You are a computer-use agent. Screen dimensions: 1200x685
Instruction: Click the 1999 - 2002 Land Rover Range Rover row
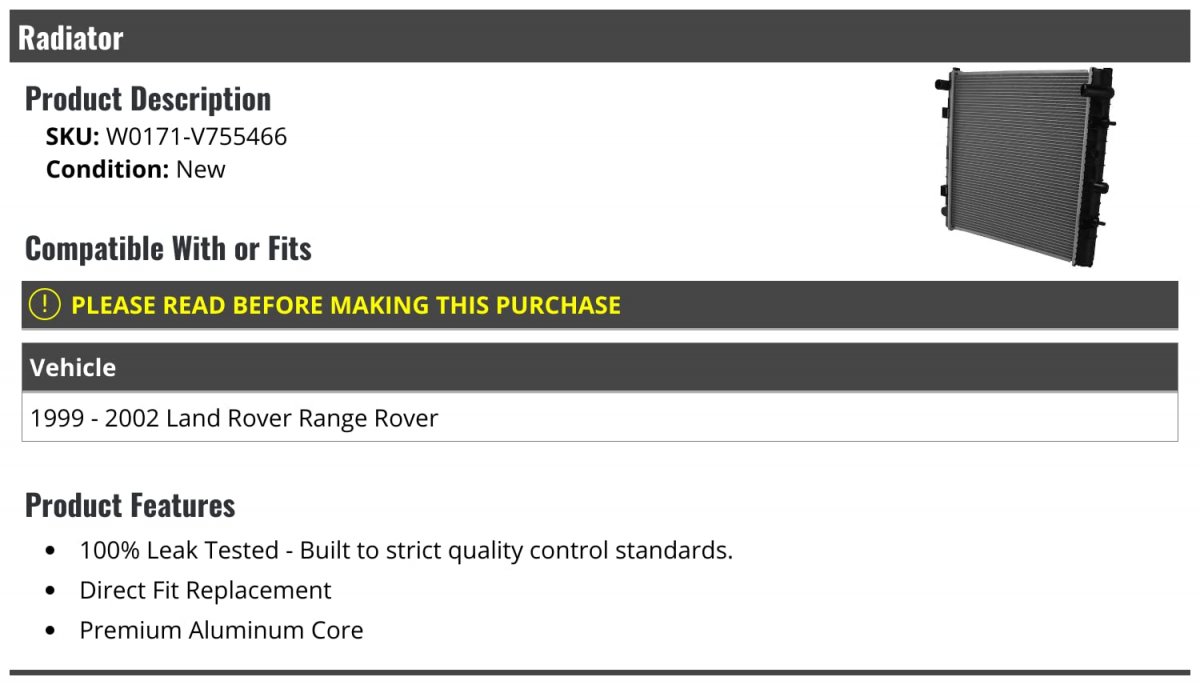click(x=600, y=417)
